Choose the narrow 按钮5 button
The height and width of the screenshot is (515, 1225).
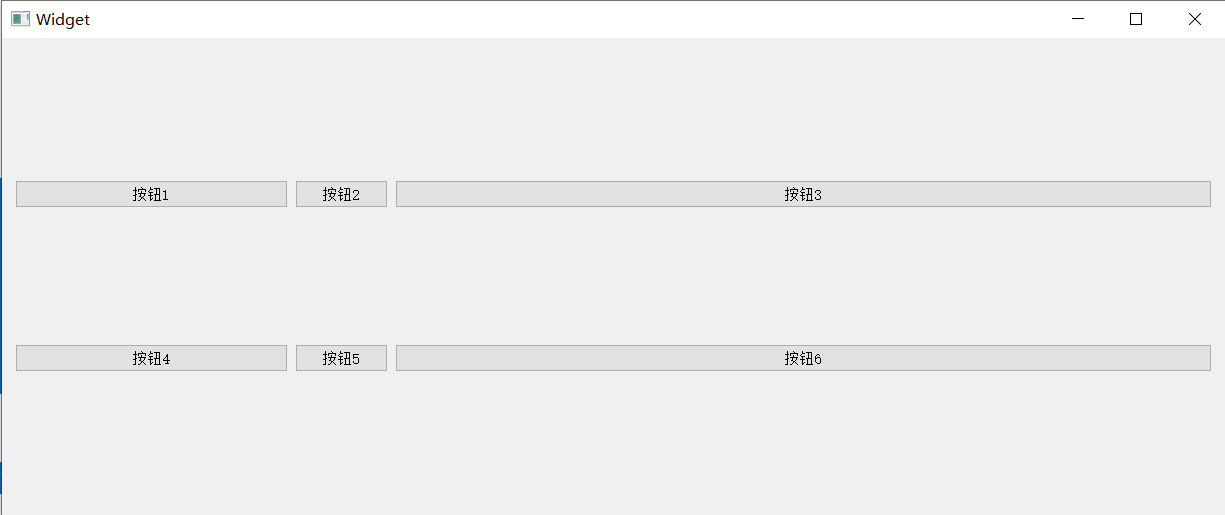[341, 358]
